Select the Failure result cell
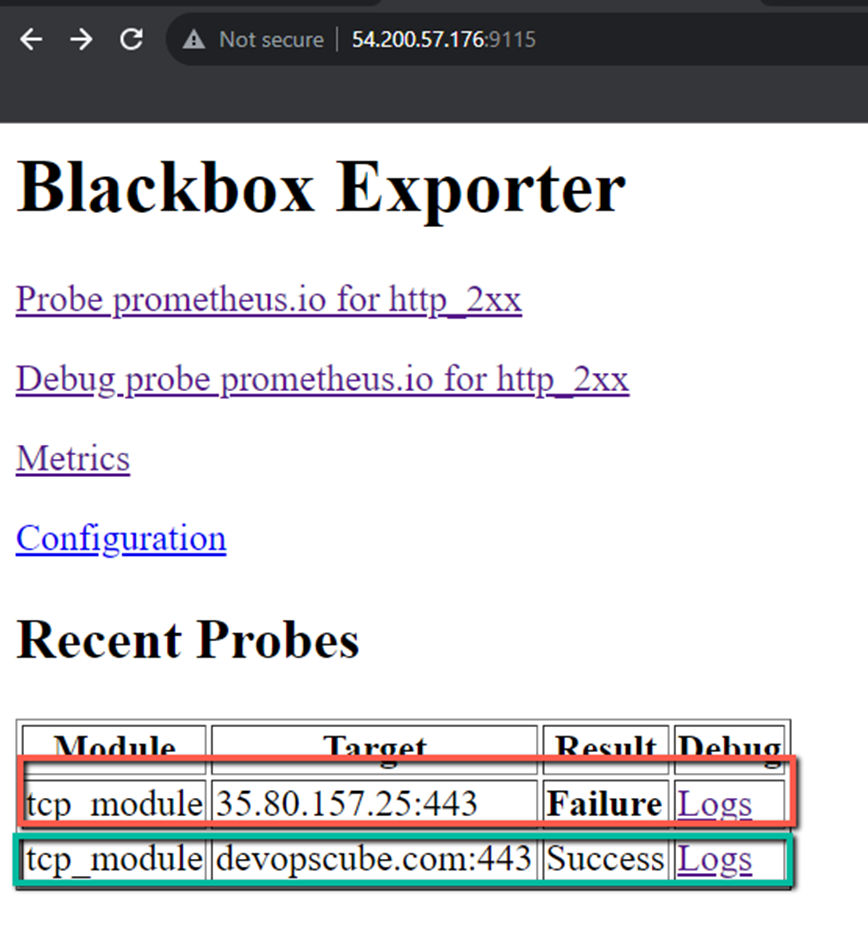The image size is (868, 950). [604, 803]
